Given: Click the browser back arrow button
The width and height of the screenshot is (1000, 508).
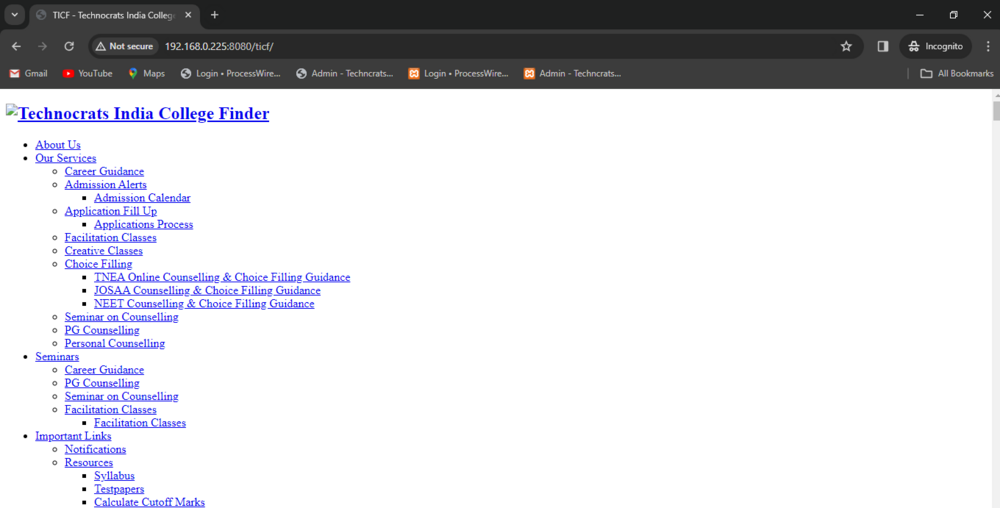Looking at the screenshot, I should (x=16, y=46).
